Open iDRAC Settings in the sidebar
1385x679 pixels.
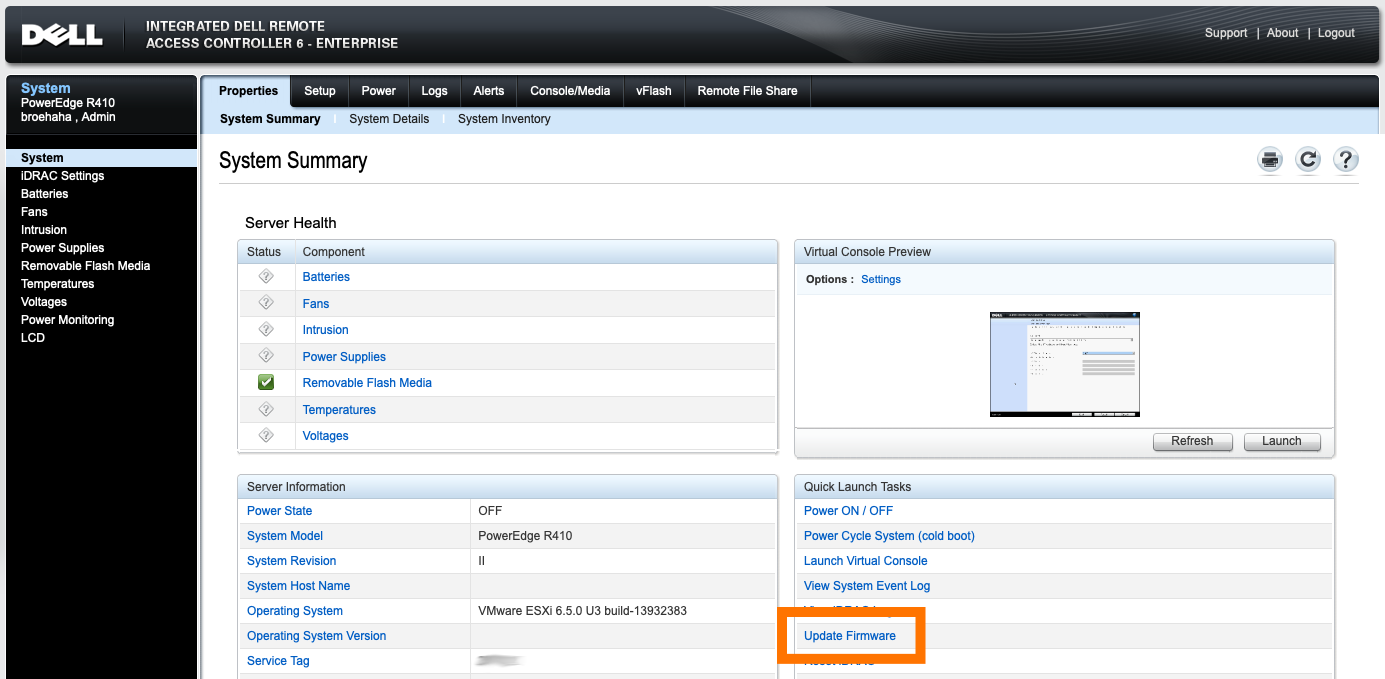pyautogui.click(x=63, y=176)
